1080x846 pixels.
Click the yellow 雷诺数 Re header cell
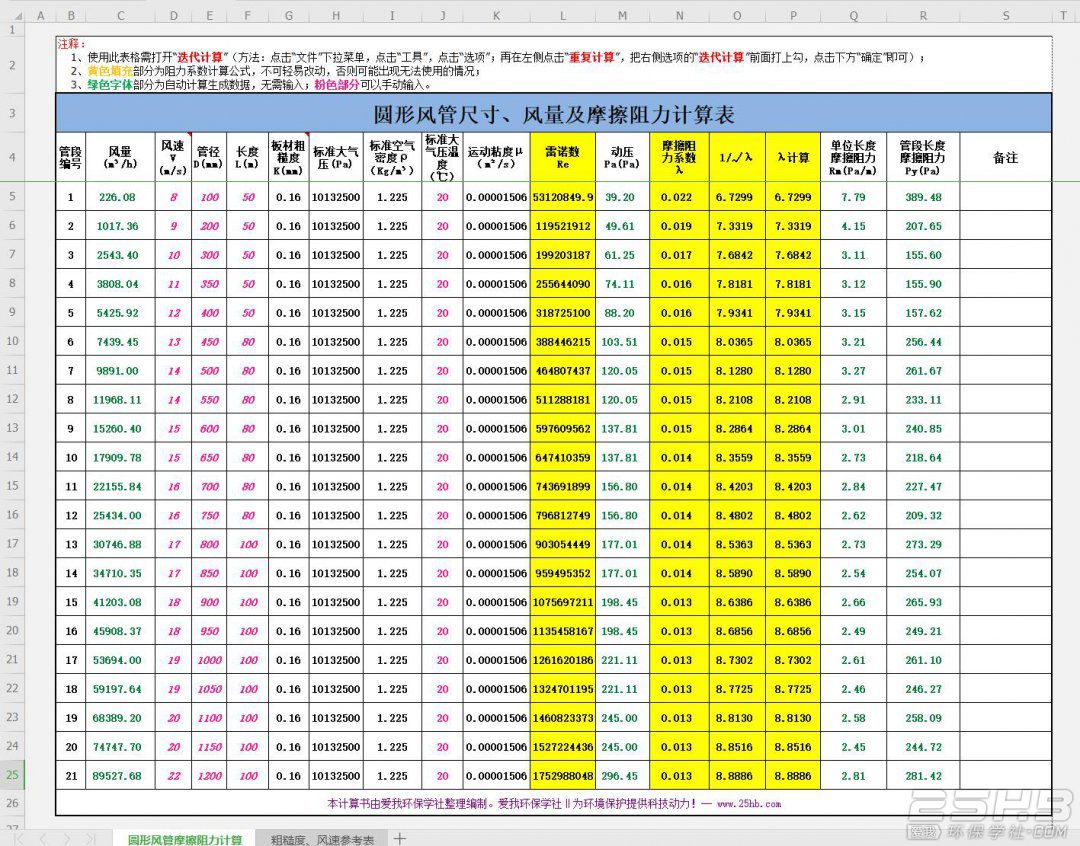tap(563, 158)
